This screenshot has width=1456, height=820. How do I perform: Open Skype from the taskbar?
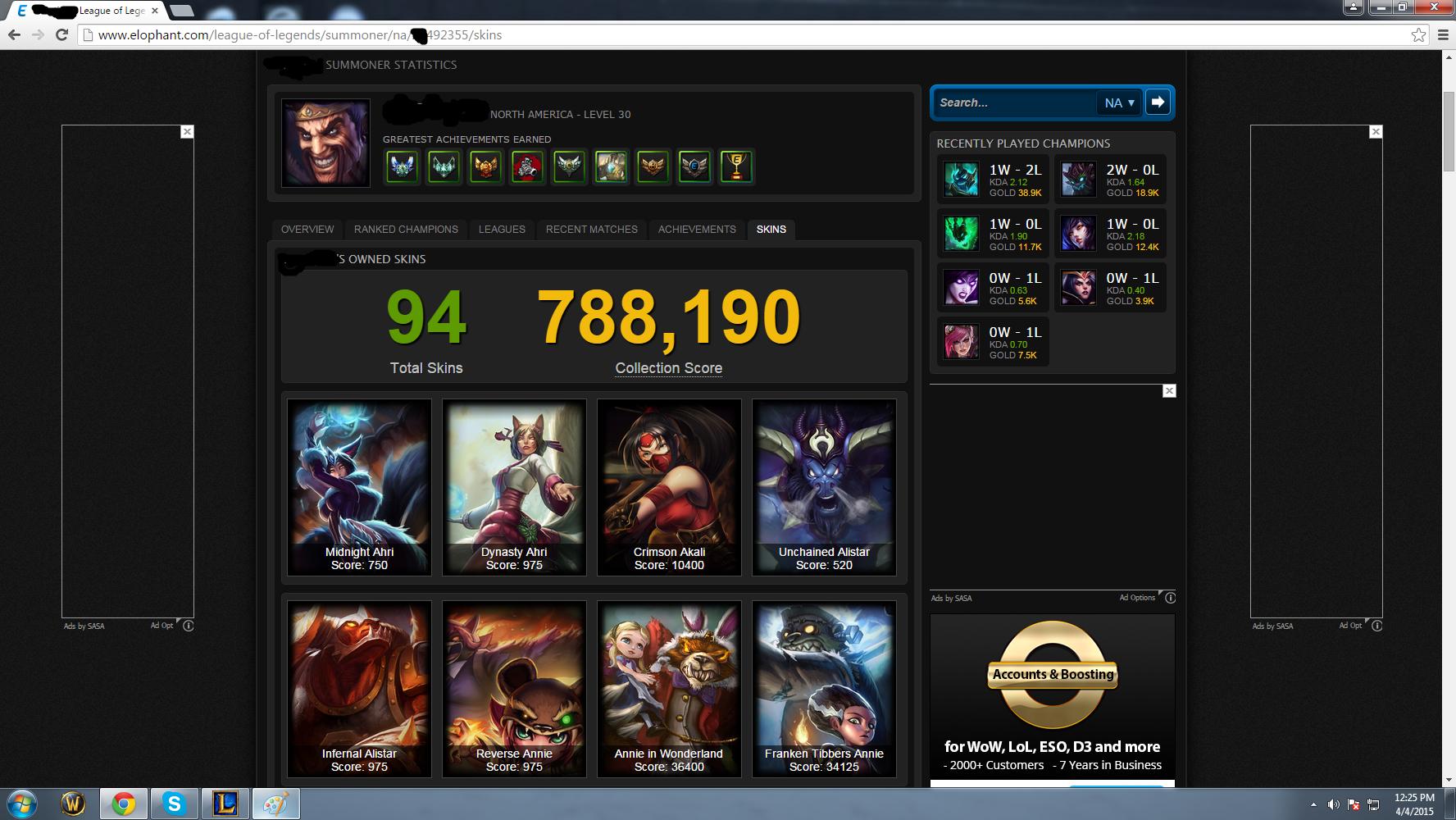[174, 804]
